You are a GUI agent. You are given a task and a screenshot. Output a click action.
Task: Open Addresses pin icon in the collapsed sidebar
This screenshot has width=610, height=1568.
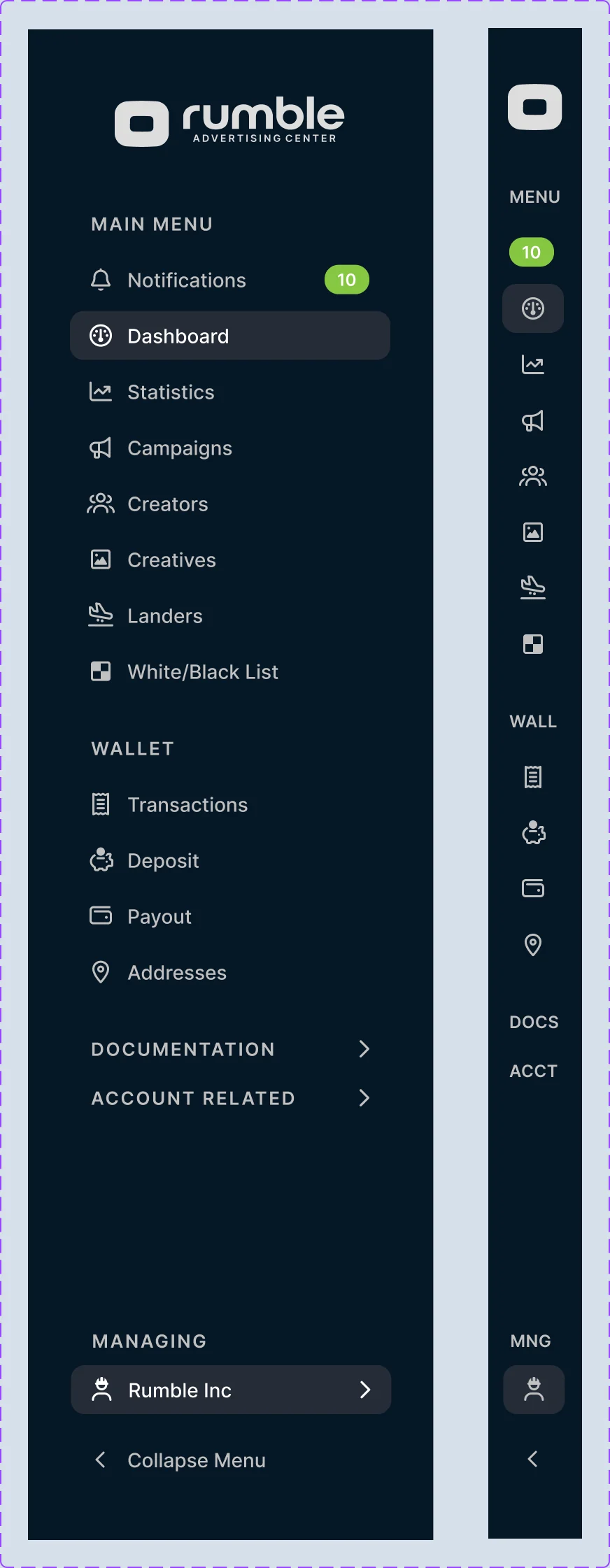pos(533,945)
